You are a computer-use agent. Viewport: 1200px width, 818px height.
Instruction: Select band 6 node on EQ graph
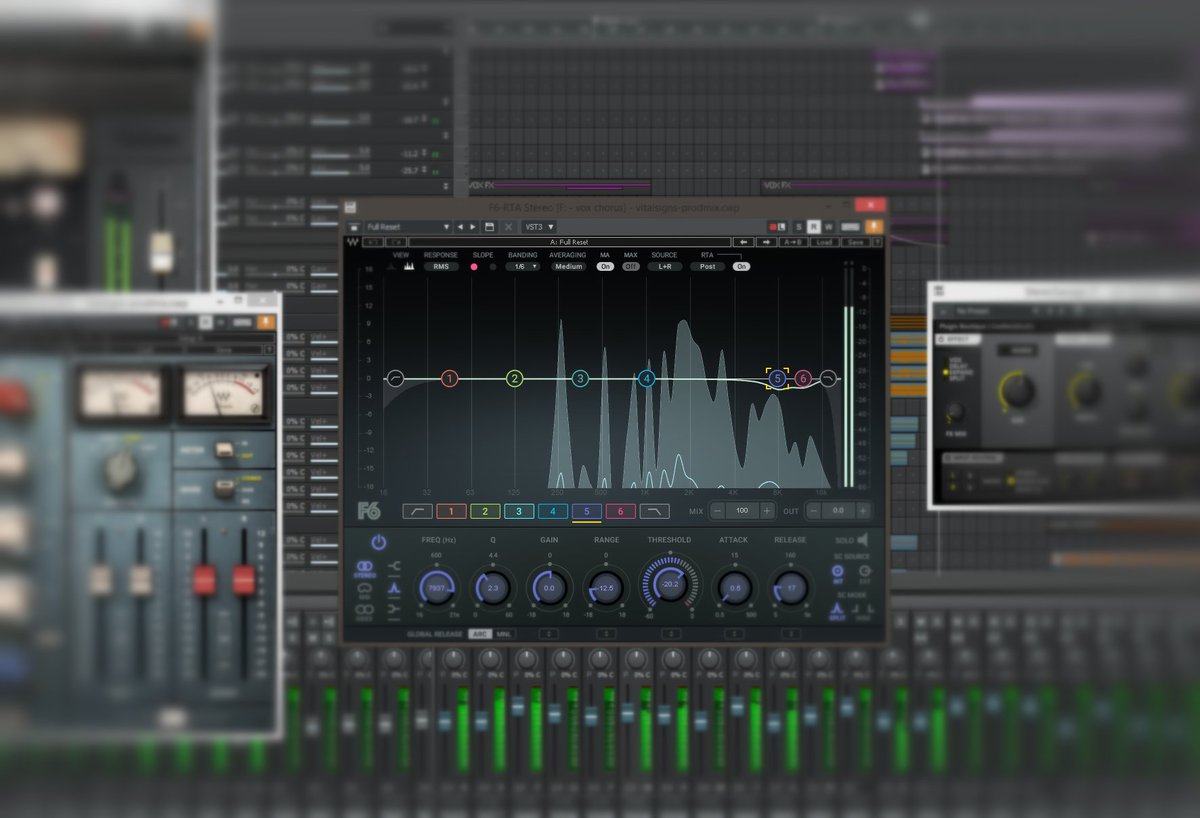pyautogui.click(x=802, y=378)
